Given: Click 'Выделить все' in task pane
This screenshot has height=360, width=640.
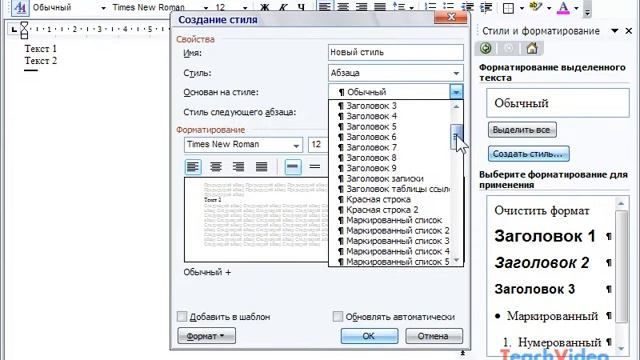Looking at the screenshot, I should [522, 130].
